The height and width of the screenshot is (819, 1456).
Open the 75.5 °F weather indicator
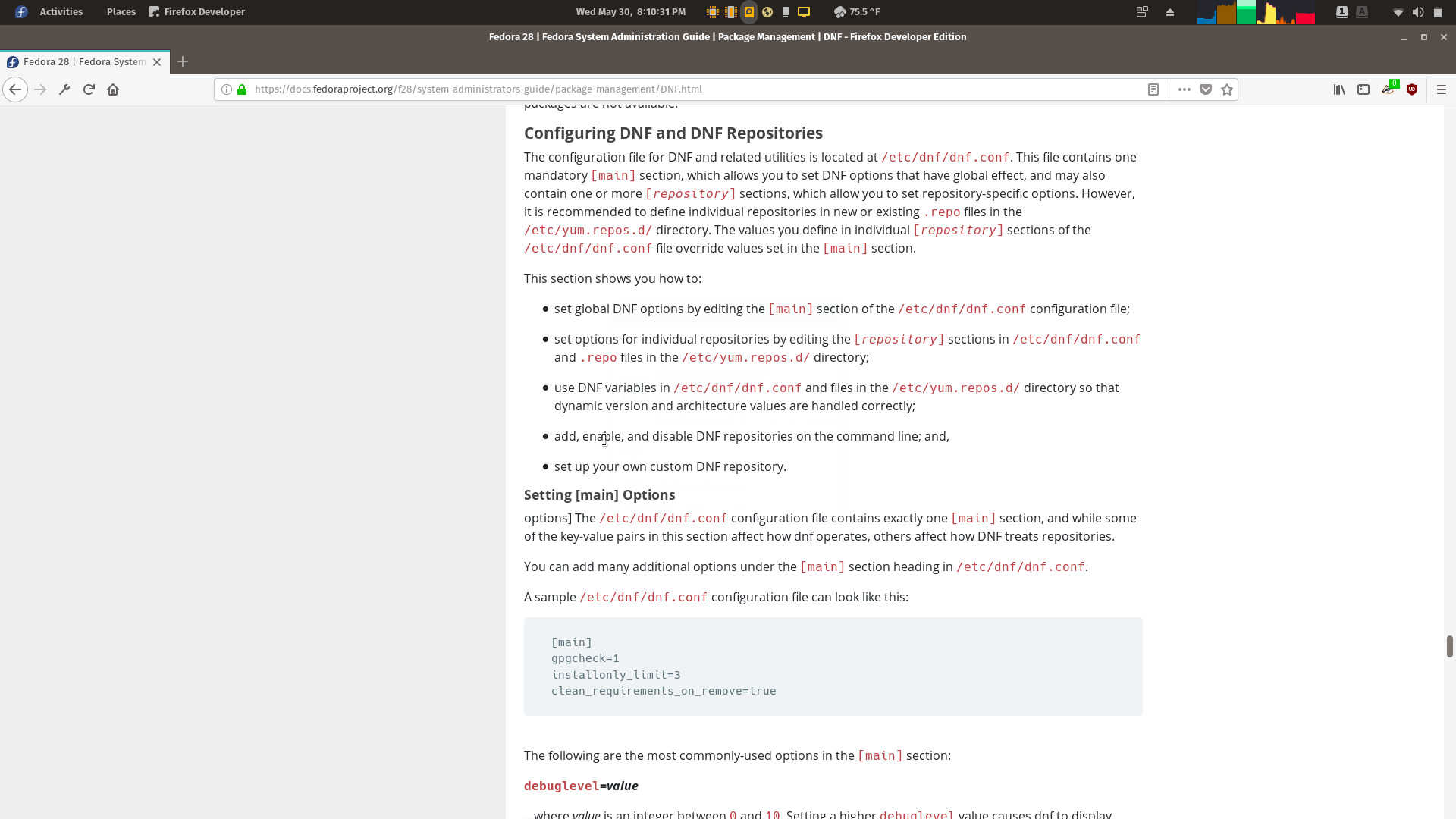857,12
